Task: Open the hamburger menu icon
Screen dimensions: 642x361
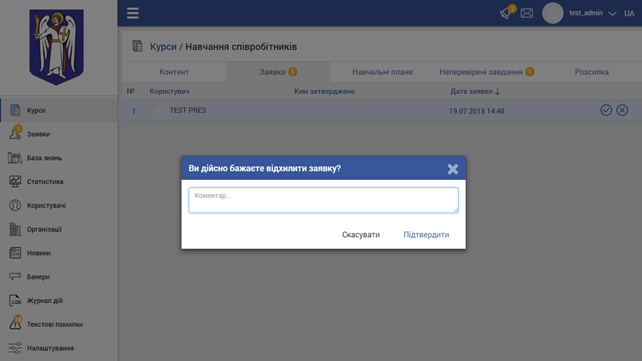Action: tap(132, 13)
